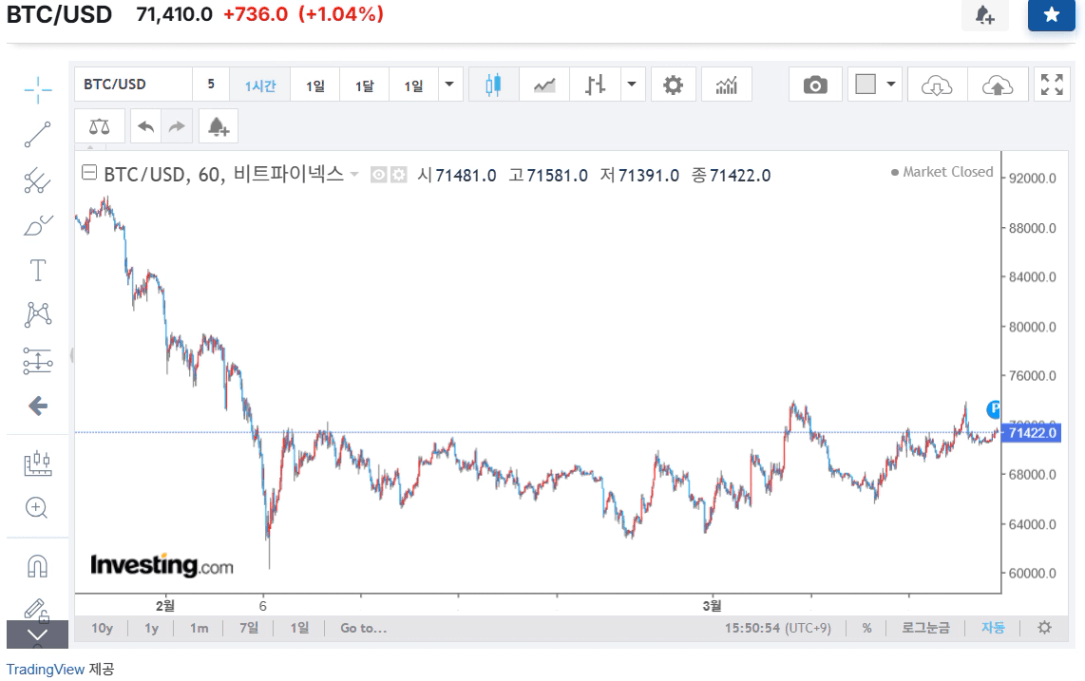This screenshot has width=1085, height=681.
Task: Click the BTC/USD symbol input field
Action: (x=132, y=85)
